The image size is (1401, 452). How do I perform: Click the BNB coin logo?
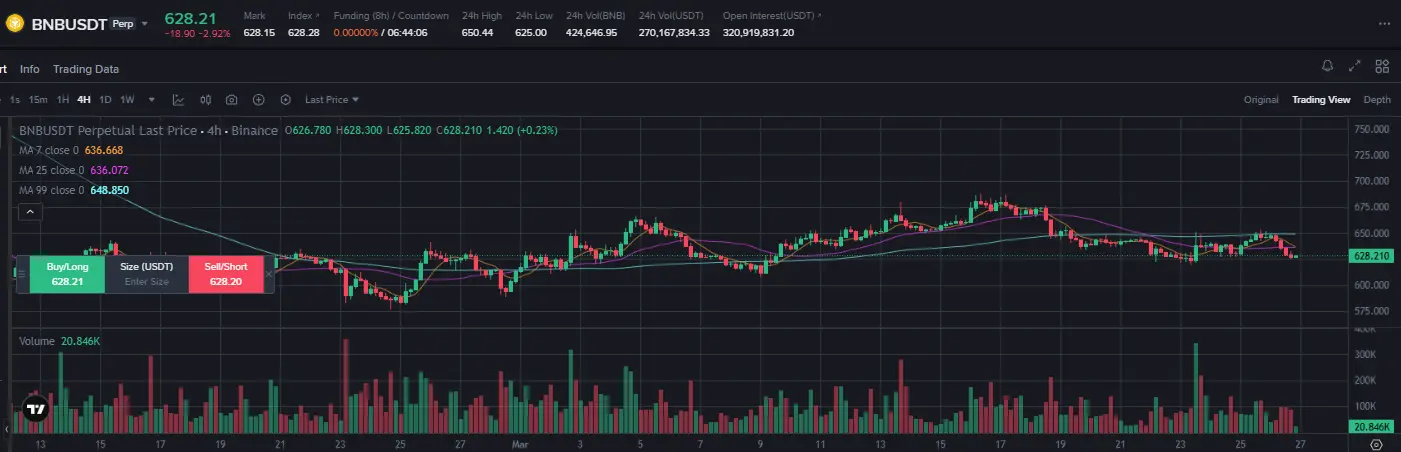[x=14, y=23]
